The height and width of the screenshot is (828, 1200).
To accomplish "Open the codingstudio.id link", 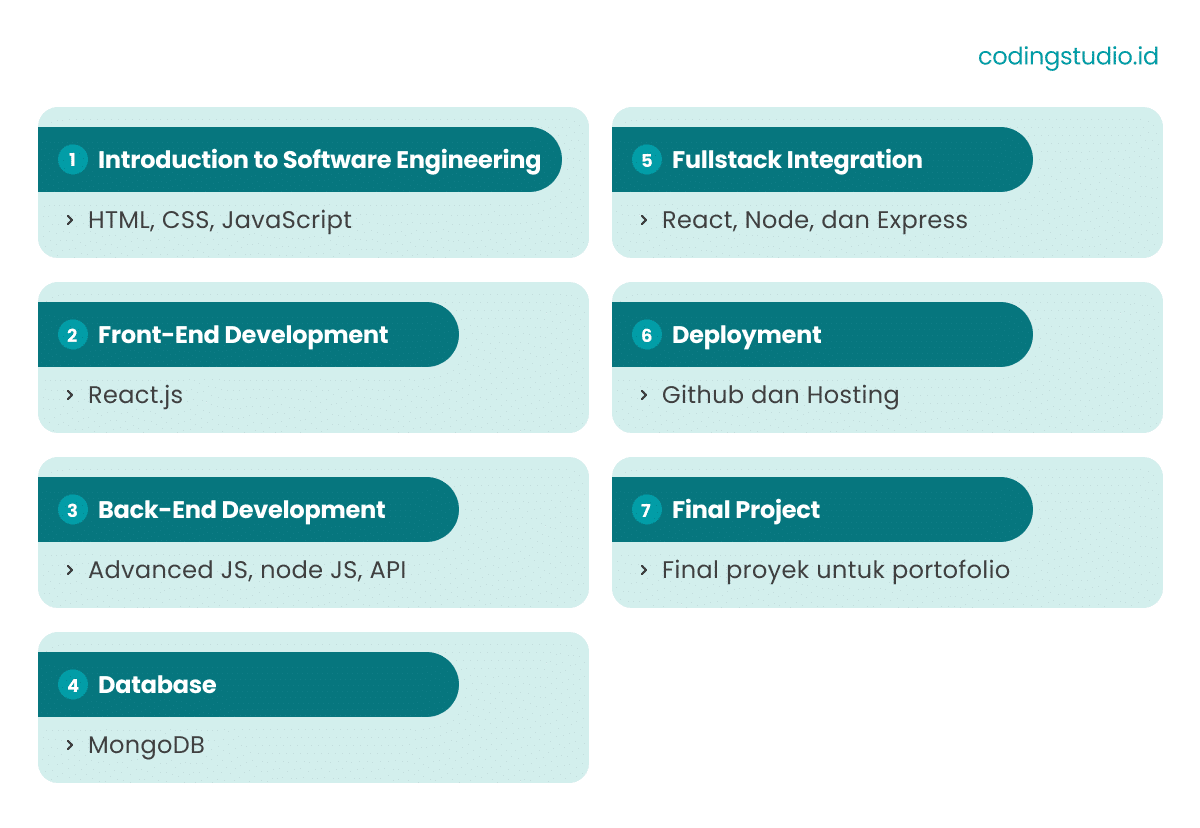I will click(1068, 57).
